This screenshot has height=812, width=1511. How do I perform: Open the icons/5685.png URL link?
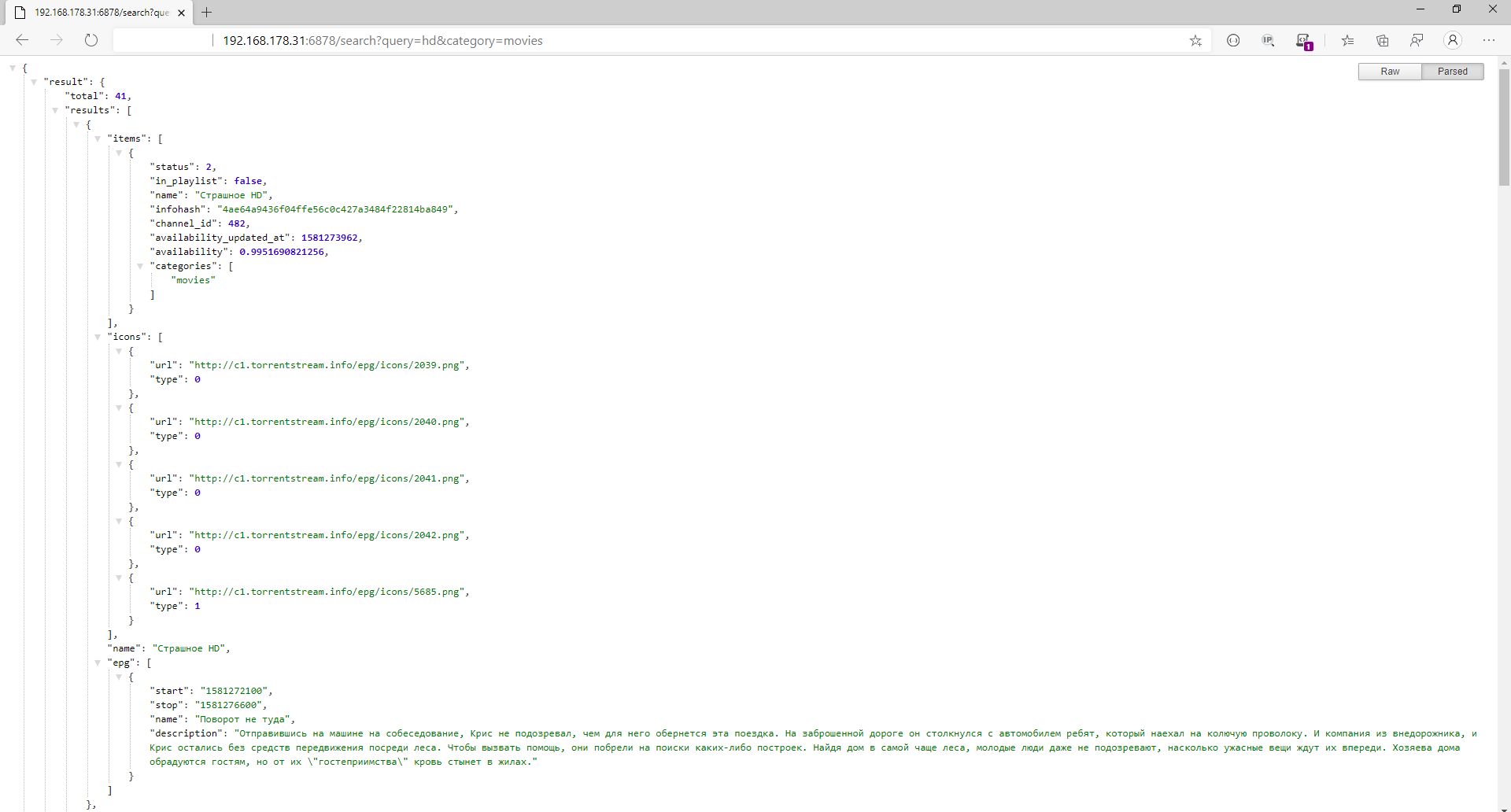(327, 592)
